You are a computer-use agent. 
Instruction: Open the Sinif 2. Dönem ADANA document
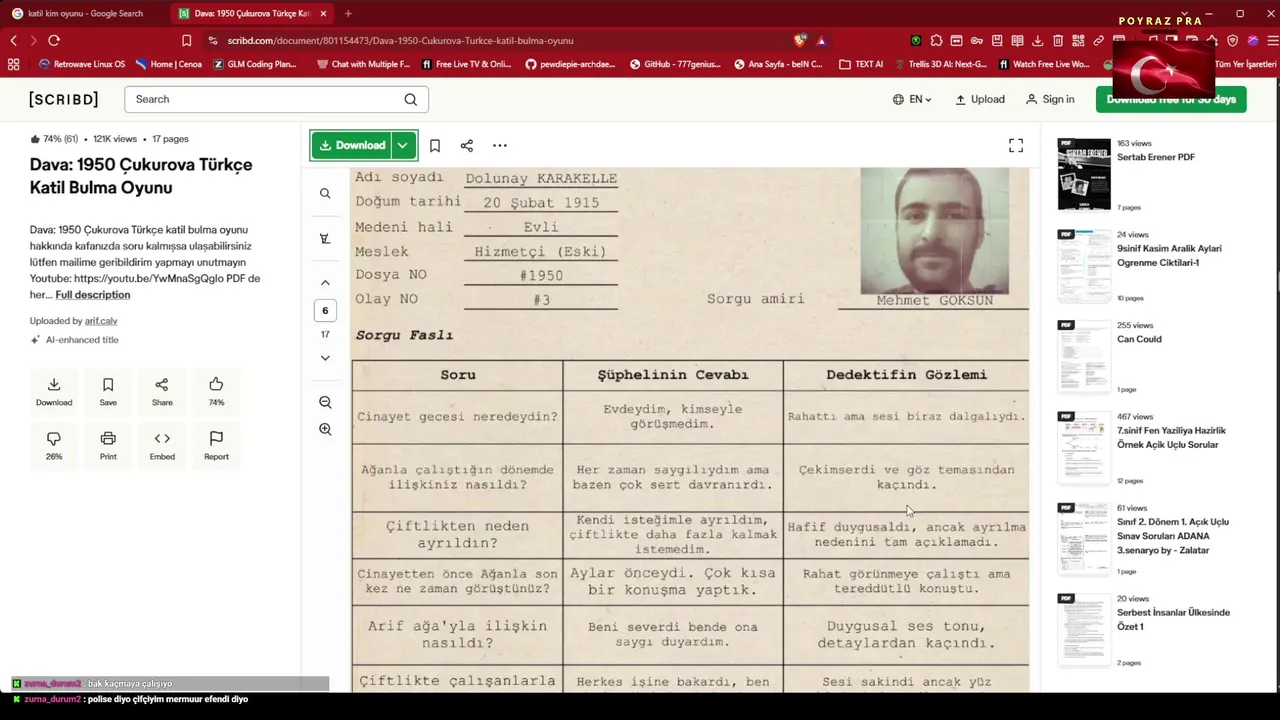pos(1173,536)
